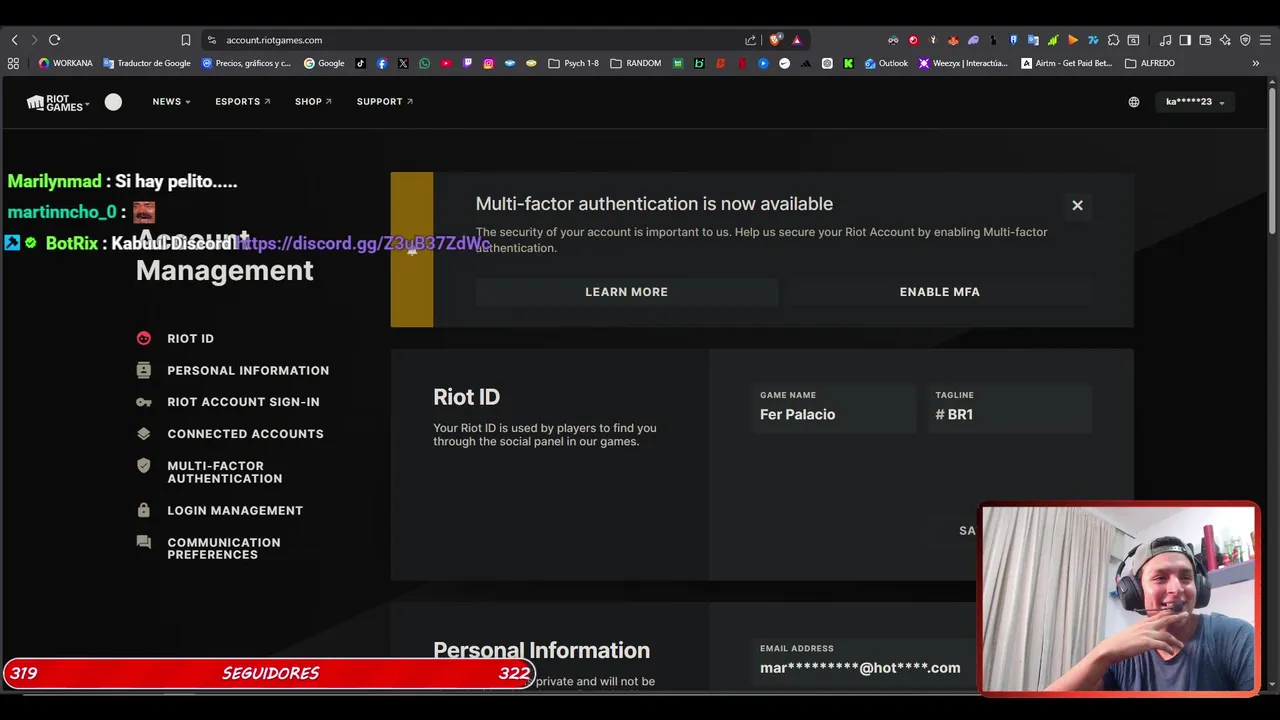Open the SUPPORT navigation link
The height and width of the screenshot is (720, 1280).
(385, 102)
